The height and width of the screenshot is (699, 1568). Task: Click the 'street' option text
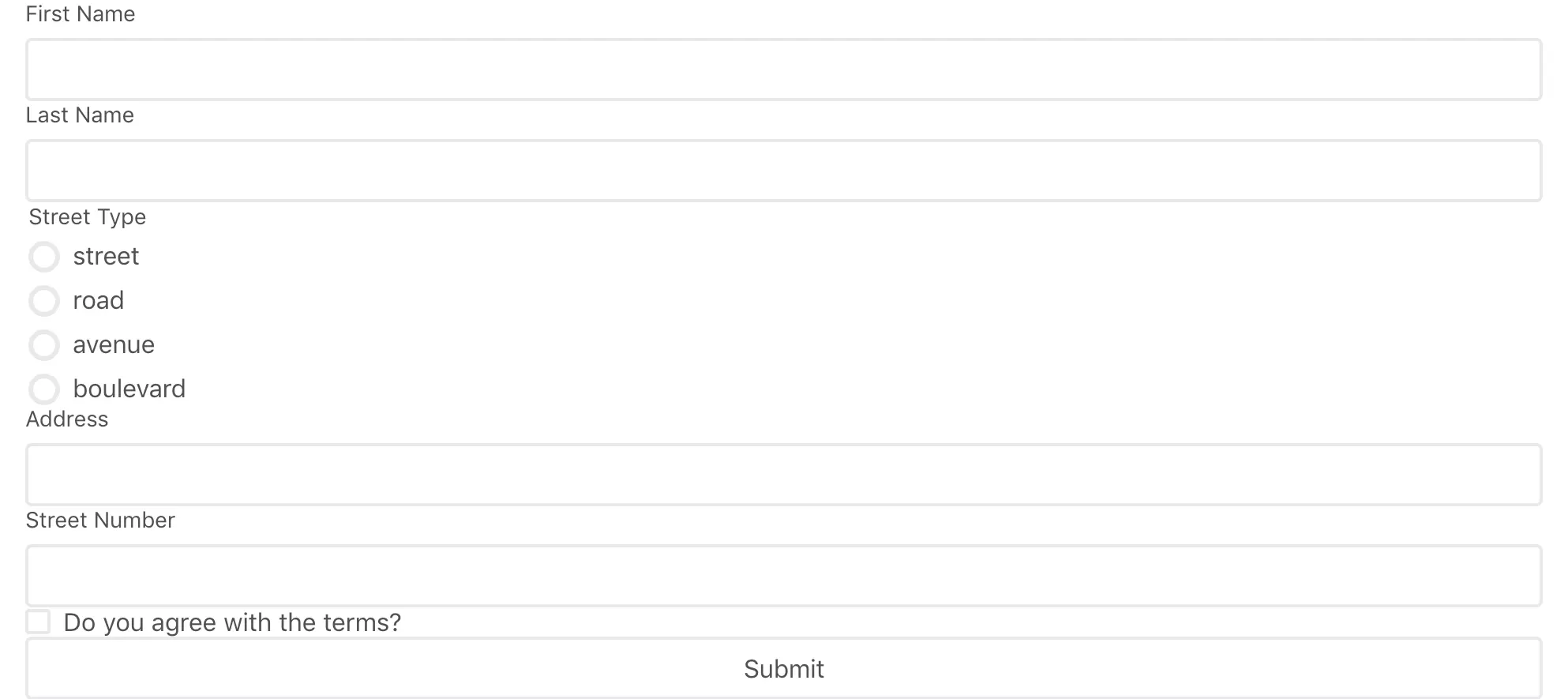pyautogui.click(x=106, y=256)
